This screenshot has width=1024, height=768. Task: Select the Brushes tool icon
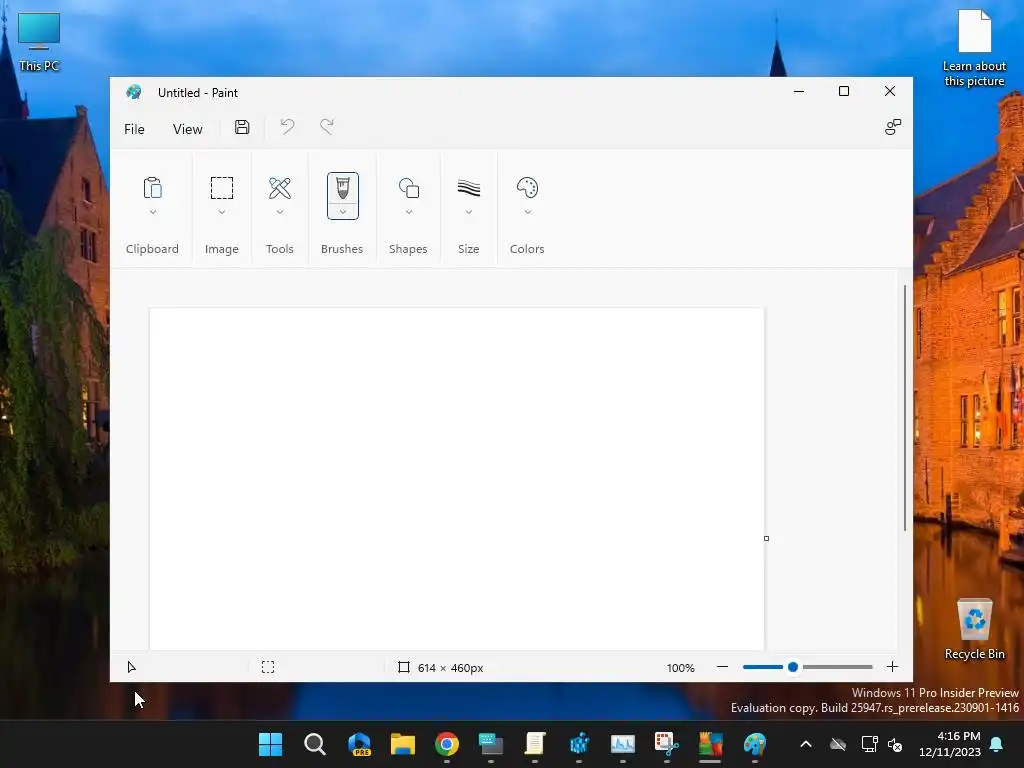click(x=343, y=188)
